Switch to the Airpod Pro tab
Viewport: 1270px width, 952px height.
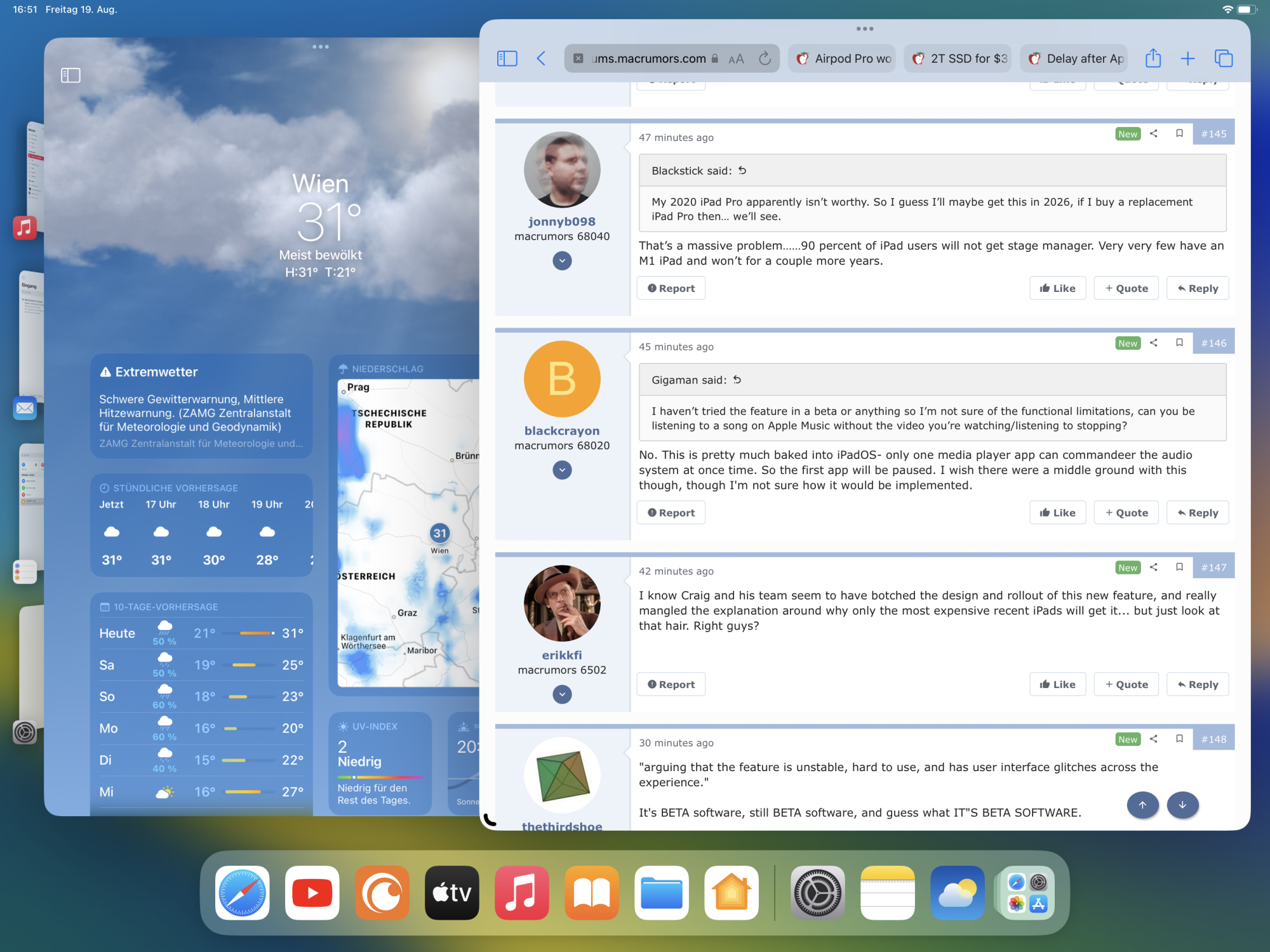pos(843,58)
